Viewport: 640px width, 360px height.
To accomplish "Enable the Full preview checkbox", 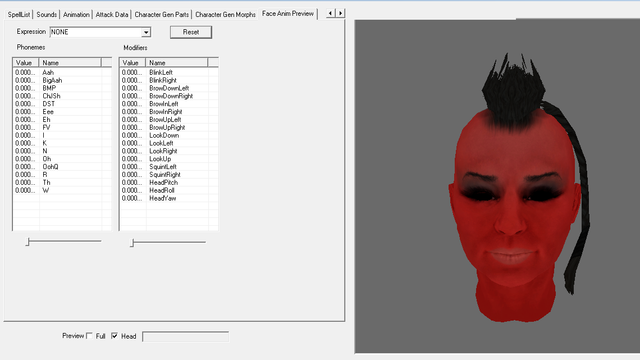I will click(x=89, y=336).
